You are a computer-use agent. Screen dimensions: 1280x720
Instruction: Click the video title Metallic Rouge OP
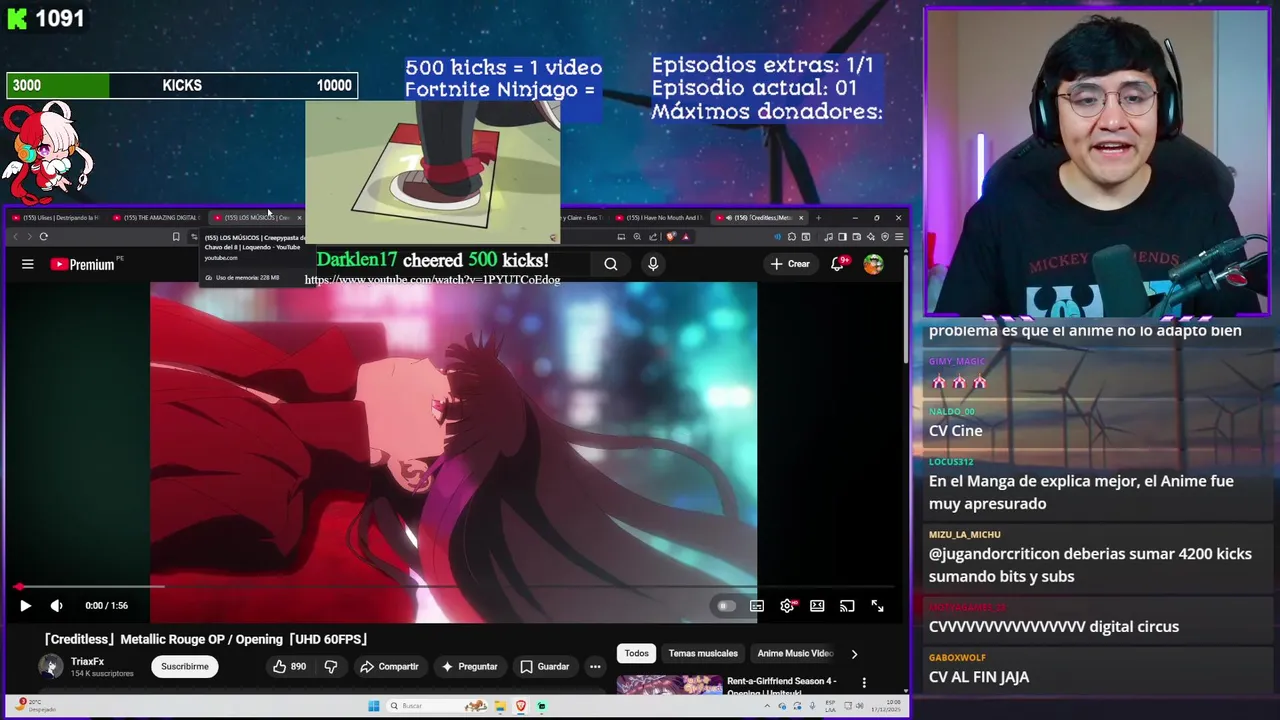[x=205, y=639]
